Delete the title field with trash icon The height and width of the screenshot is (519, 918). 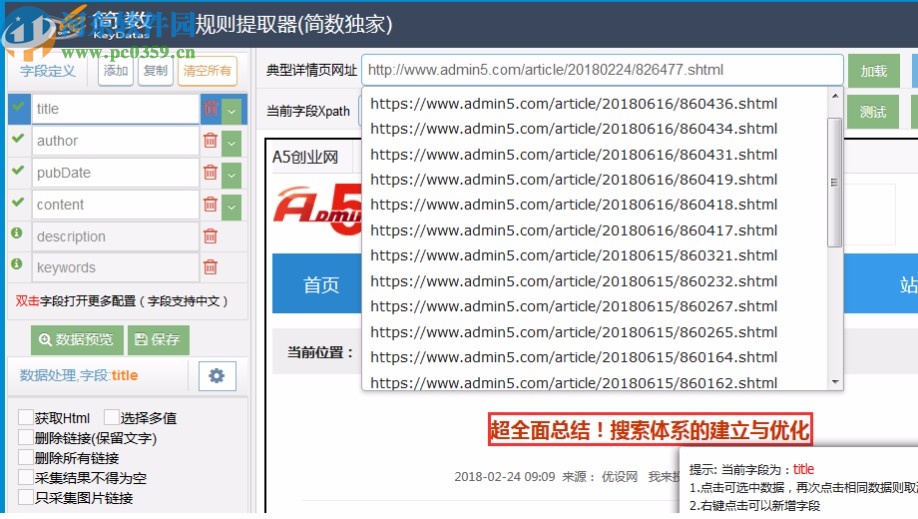(x=211, y=109)
